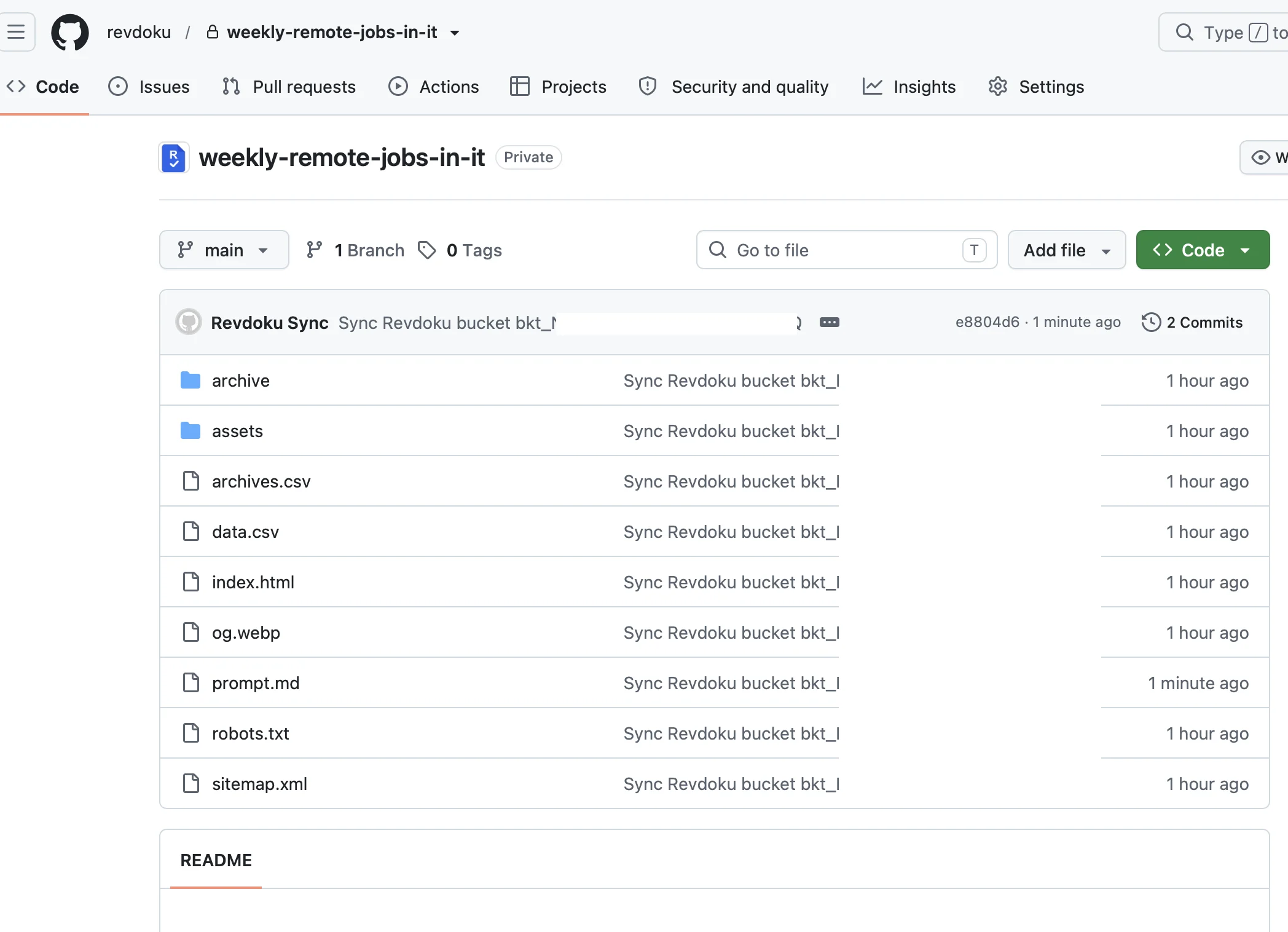
Task: Open the assets folder
Action: 237,431
